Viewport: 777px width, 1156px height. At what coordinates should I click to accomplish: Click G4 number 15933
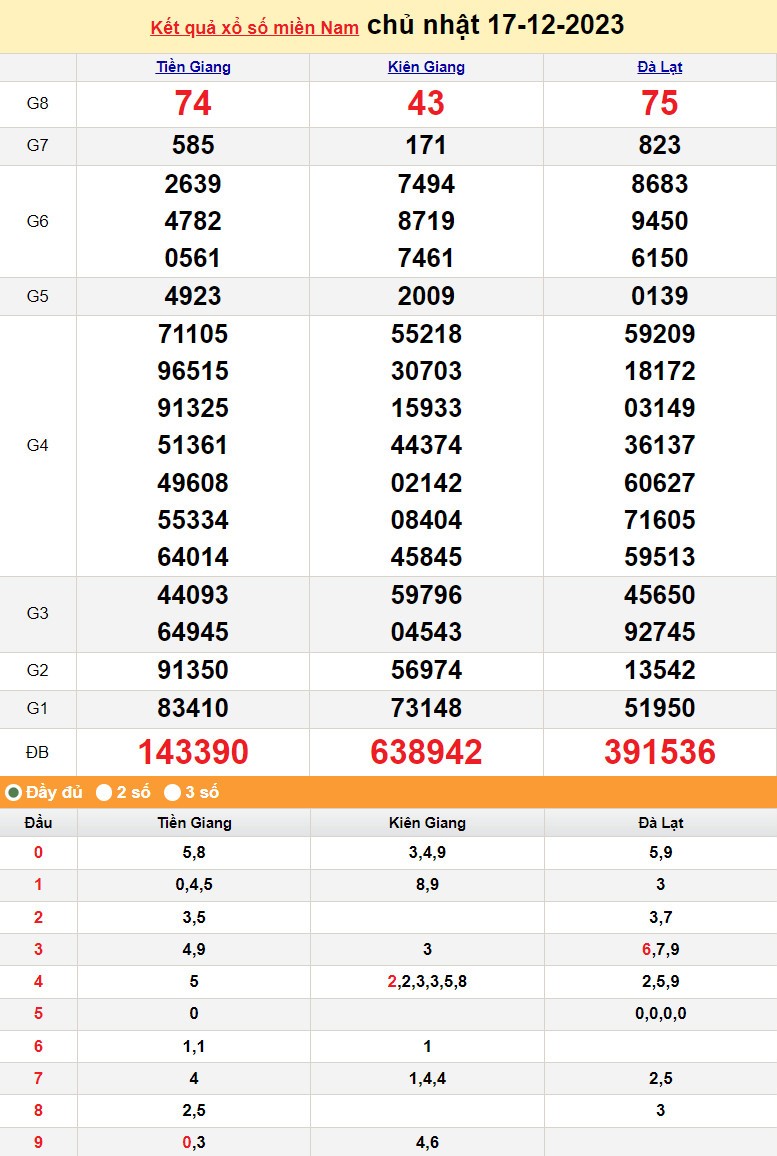pos(426,408)
